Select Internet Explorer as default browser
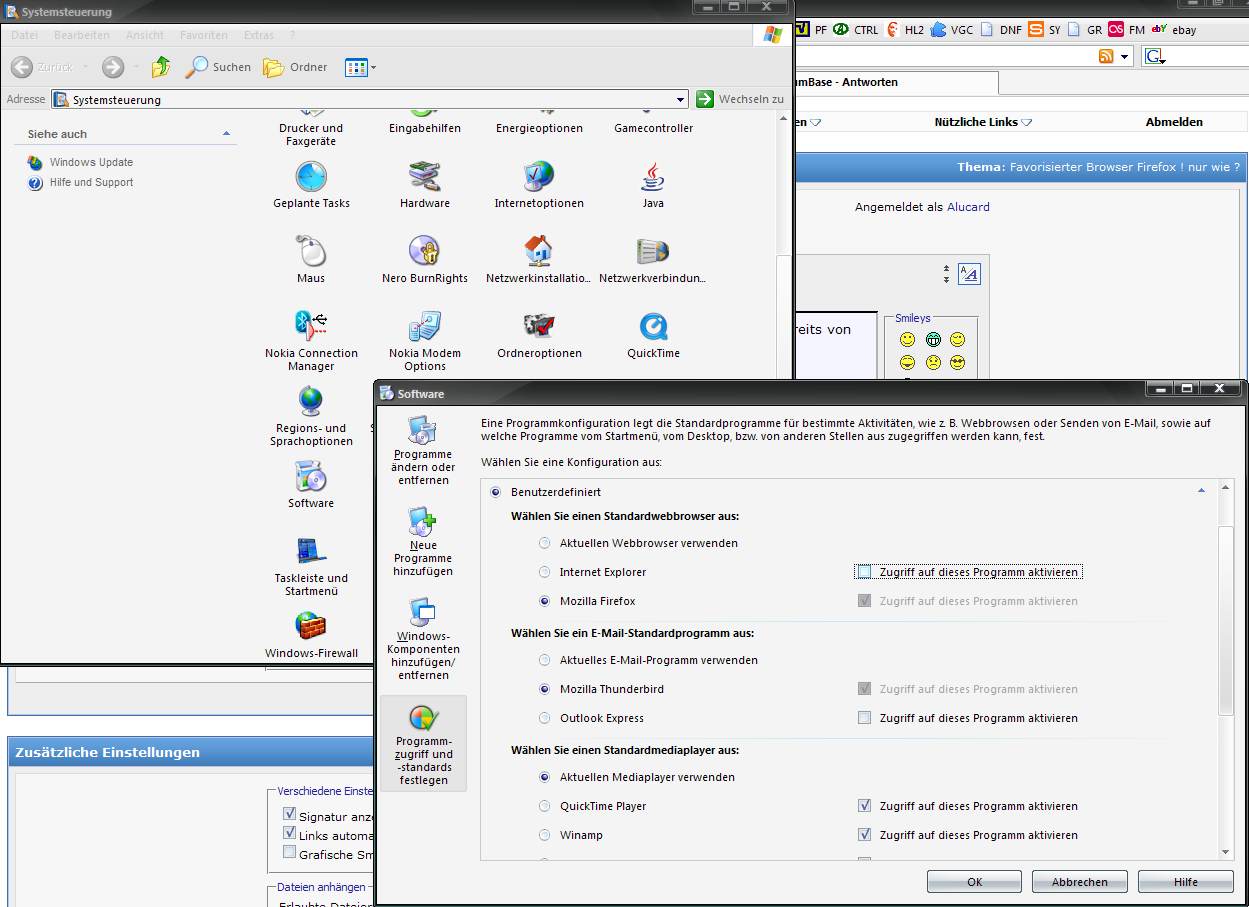 pyautogui.click(x=545, y=572)
